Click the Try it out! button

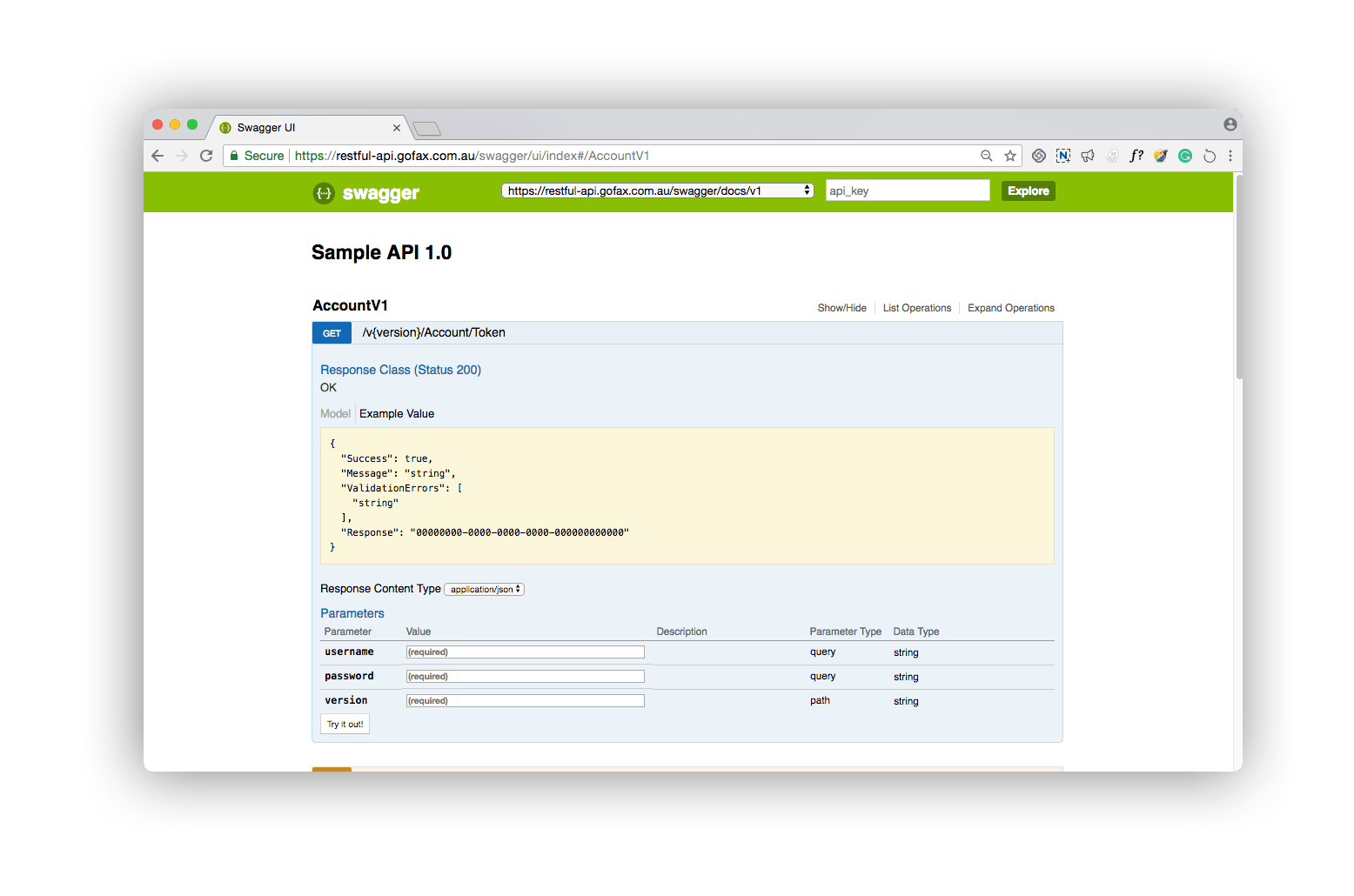point(345,724)
